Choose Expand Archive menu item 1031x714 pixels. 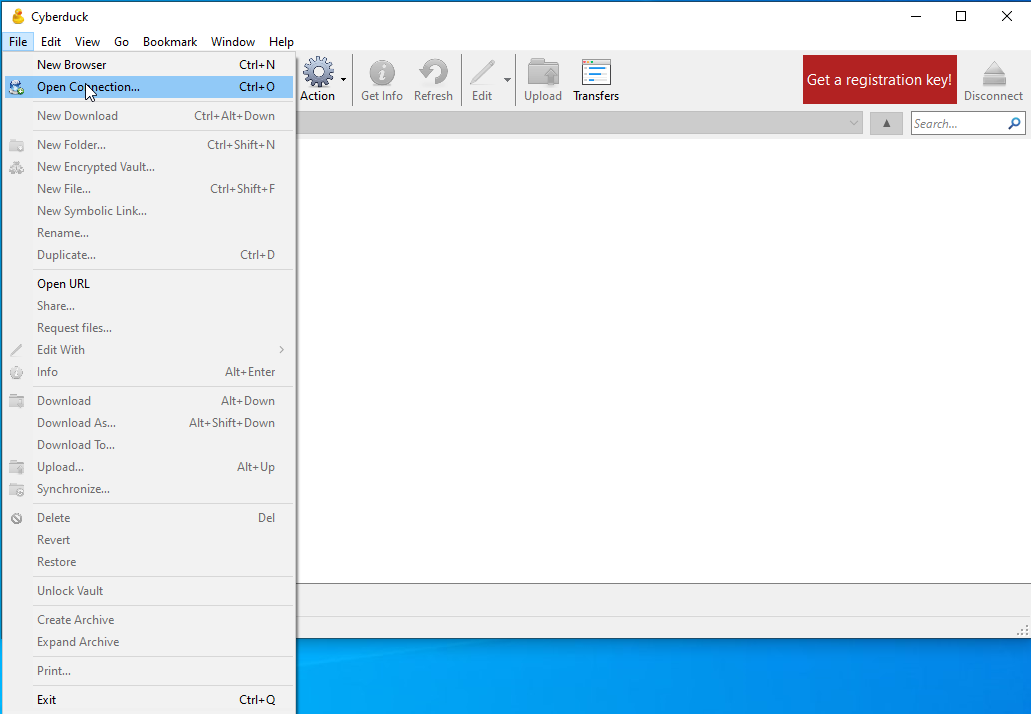point(149,642)
